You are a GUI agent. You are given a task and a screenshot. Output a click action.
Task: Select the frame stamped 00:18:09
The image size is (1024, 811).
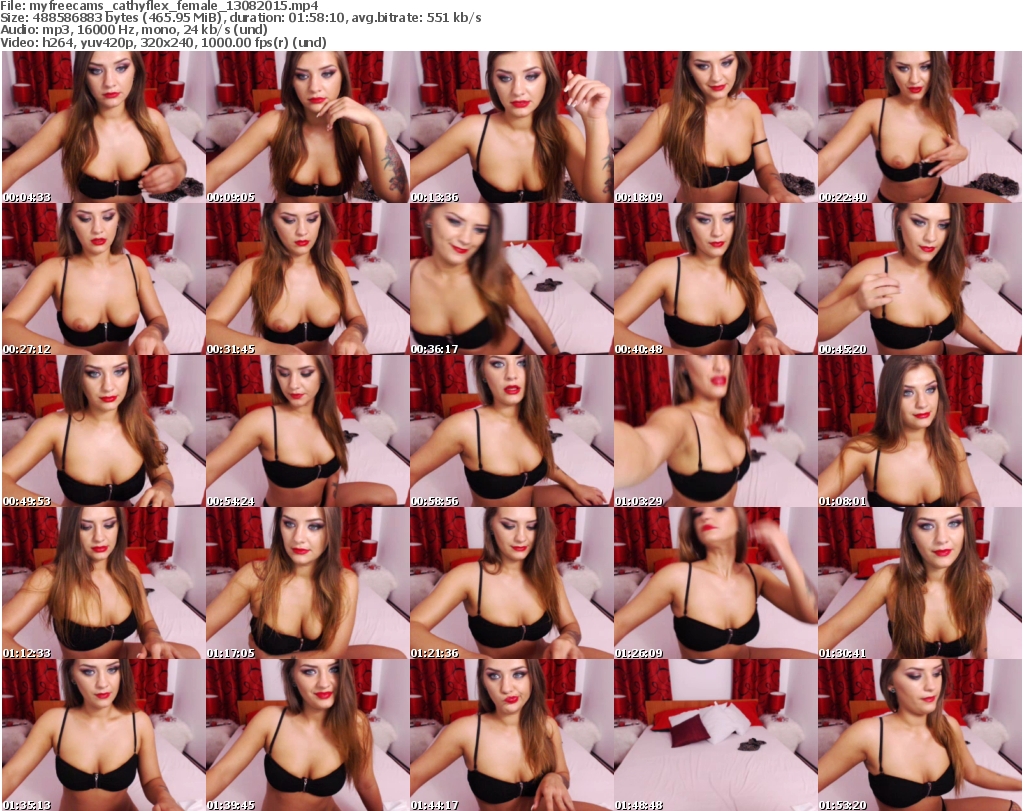click(x=716, y=127)
